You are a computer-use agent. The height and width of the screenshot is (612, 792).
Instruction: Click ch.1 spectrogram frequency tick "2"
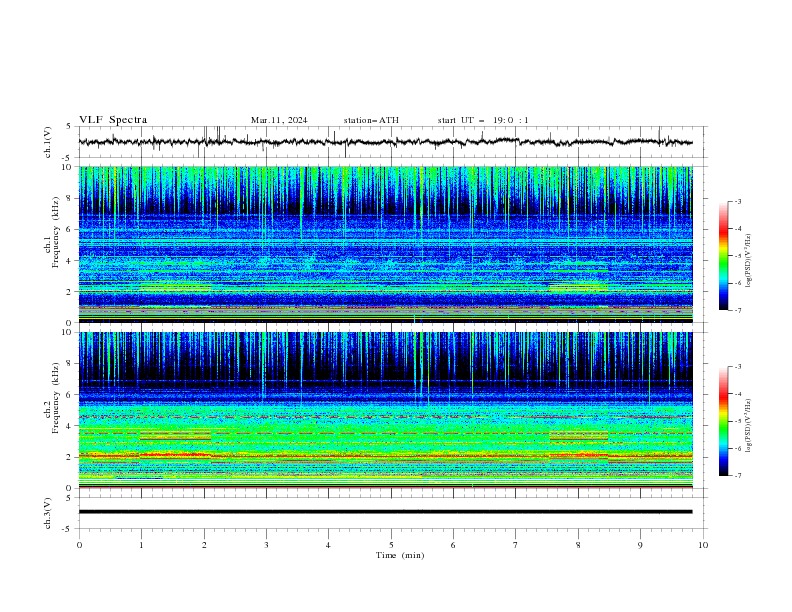(x=70, y=292)
